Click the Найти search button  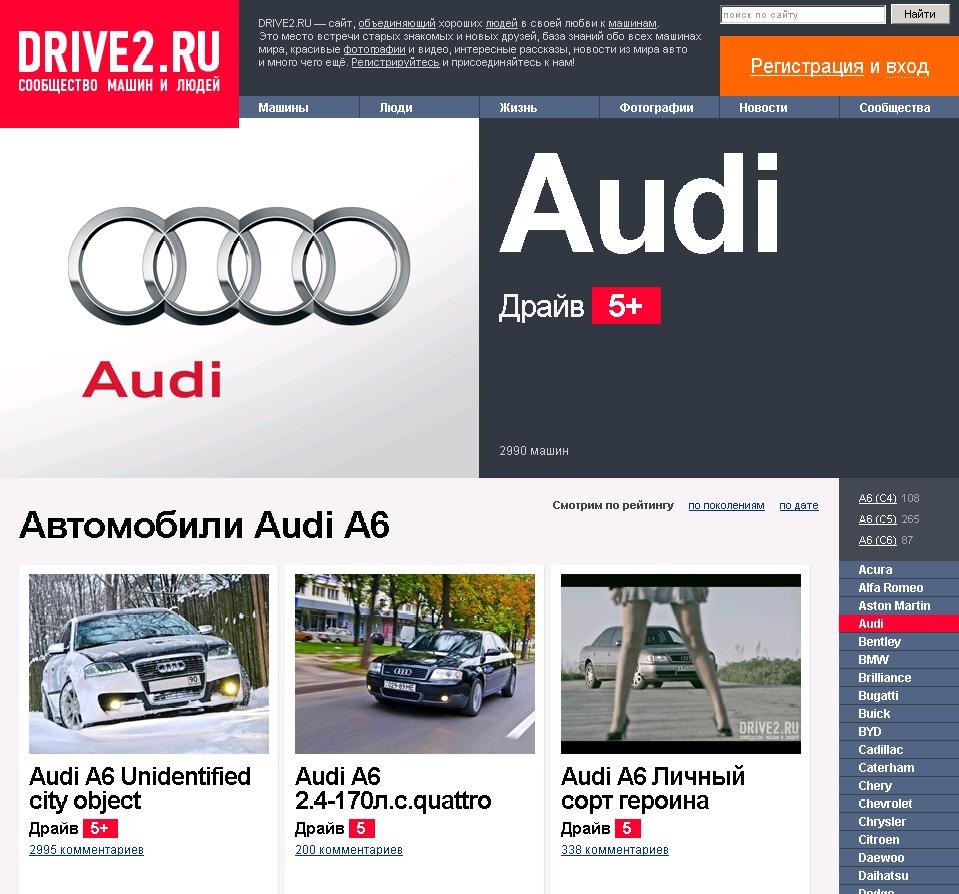(x=919, y=14)
